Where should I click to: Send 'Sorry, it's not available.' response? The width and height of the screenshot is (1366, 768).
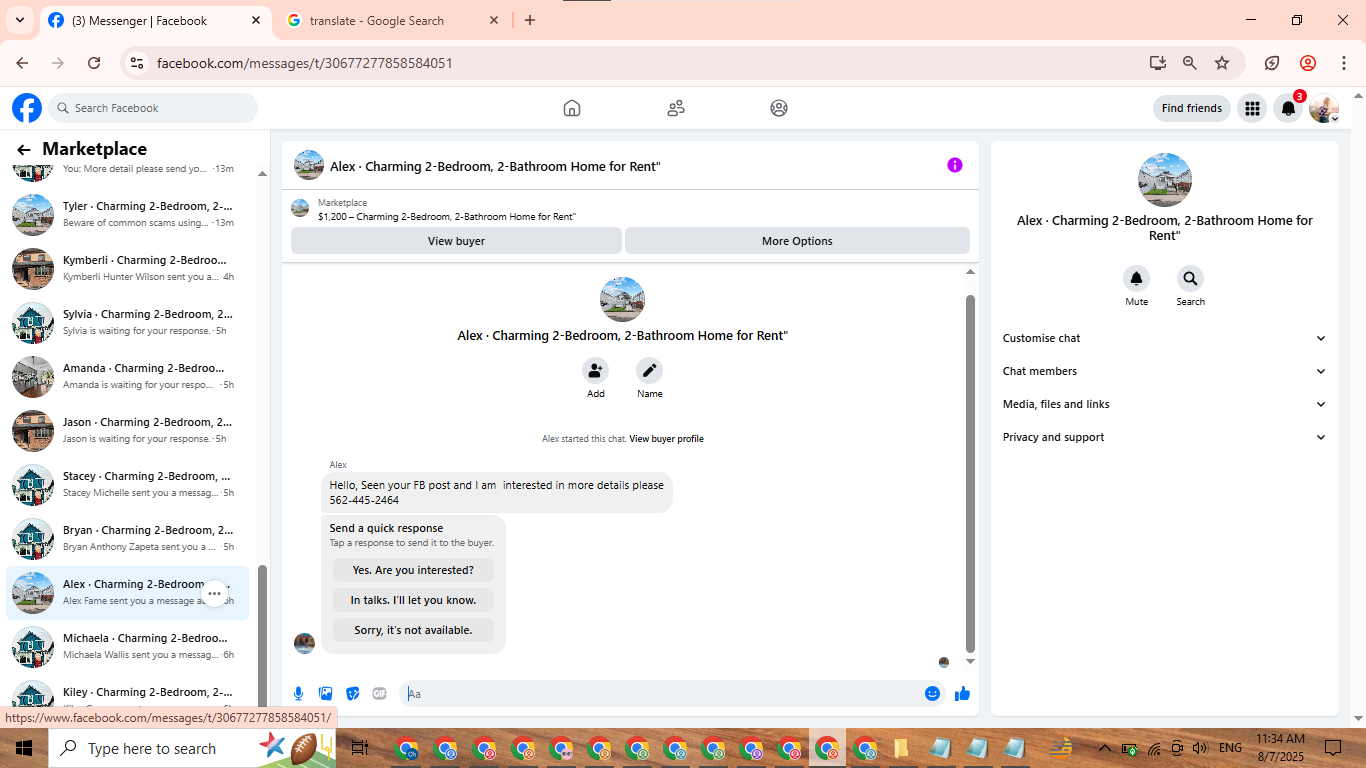(x=413, y=630)
